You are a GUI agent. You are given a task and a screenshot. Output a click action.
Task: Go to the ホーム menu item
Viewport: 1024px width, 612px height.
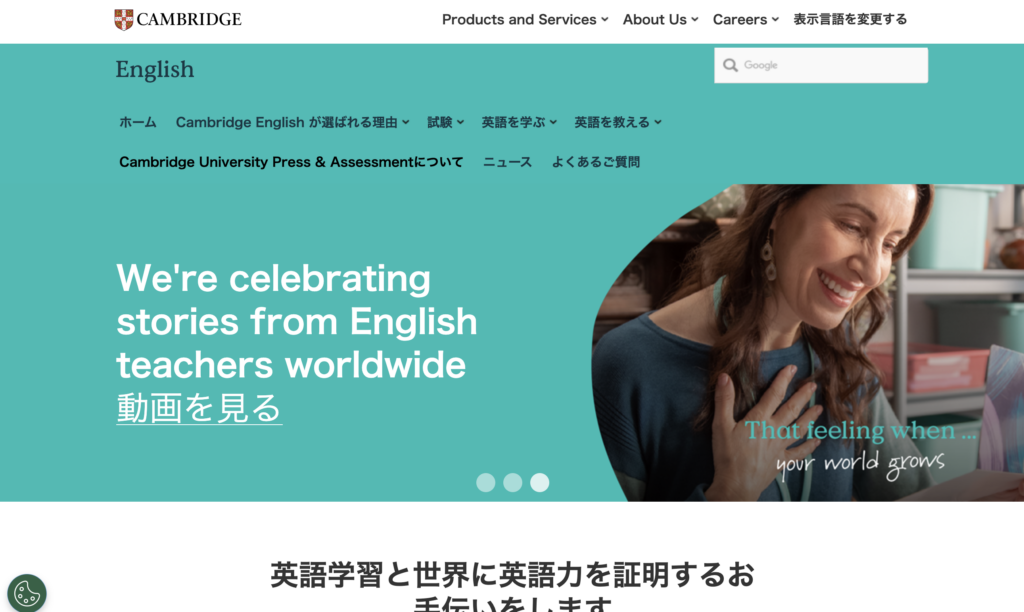pos(138,122)
